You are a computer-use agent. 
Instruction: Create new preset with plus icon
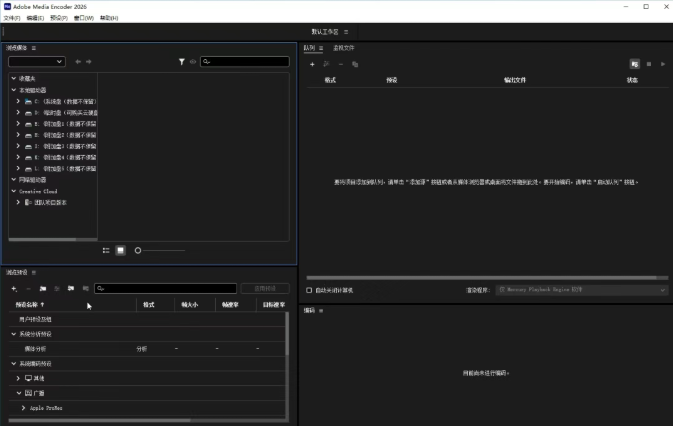14,289
